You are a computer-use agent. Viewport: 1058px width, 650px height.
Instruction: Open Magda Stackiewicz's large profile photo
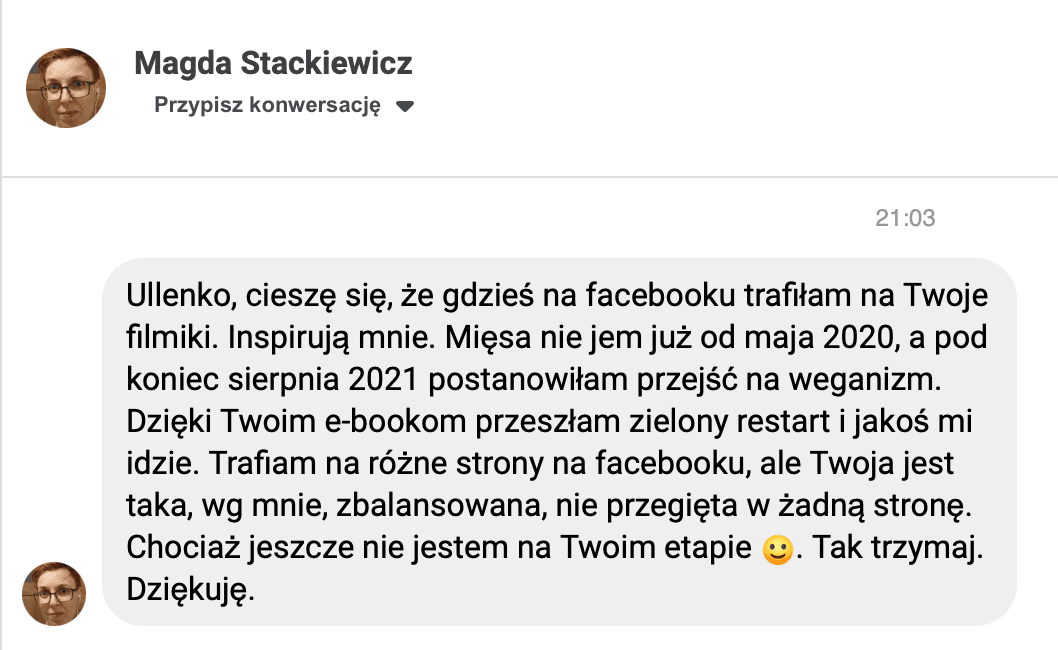pyautogui.click(x=66, y=88)
